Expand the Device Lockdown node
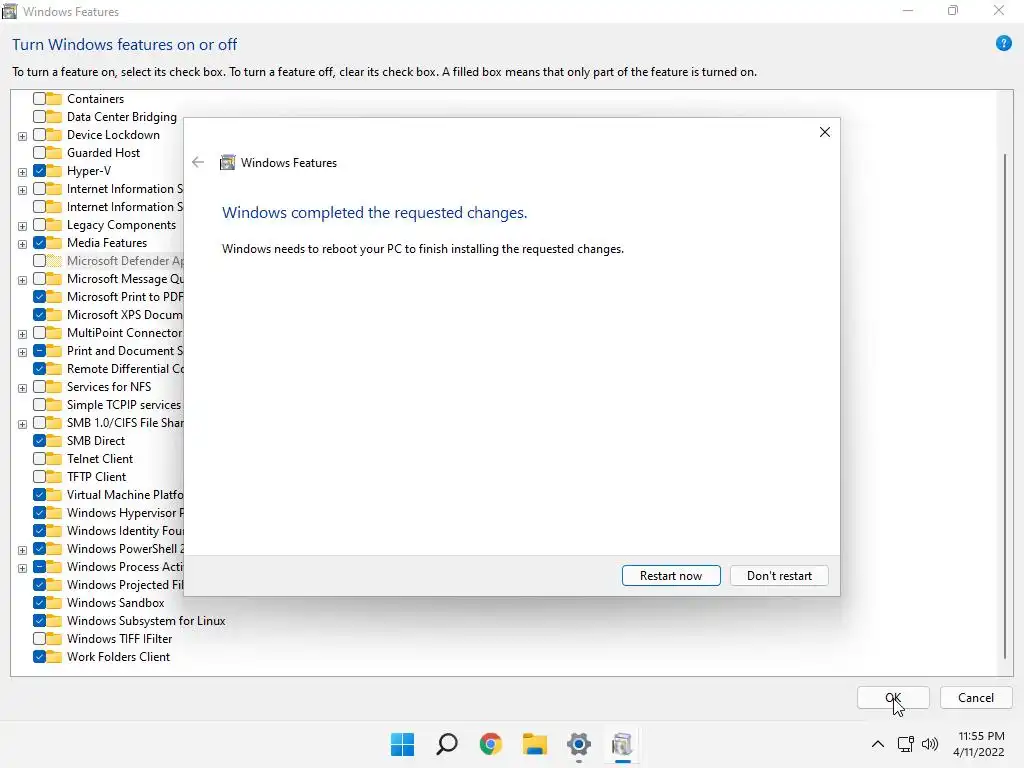The height and width of the screenshot is (768, 1024). coord(22,136)
